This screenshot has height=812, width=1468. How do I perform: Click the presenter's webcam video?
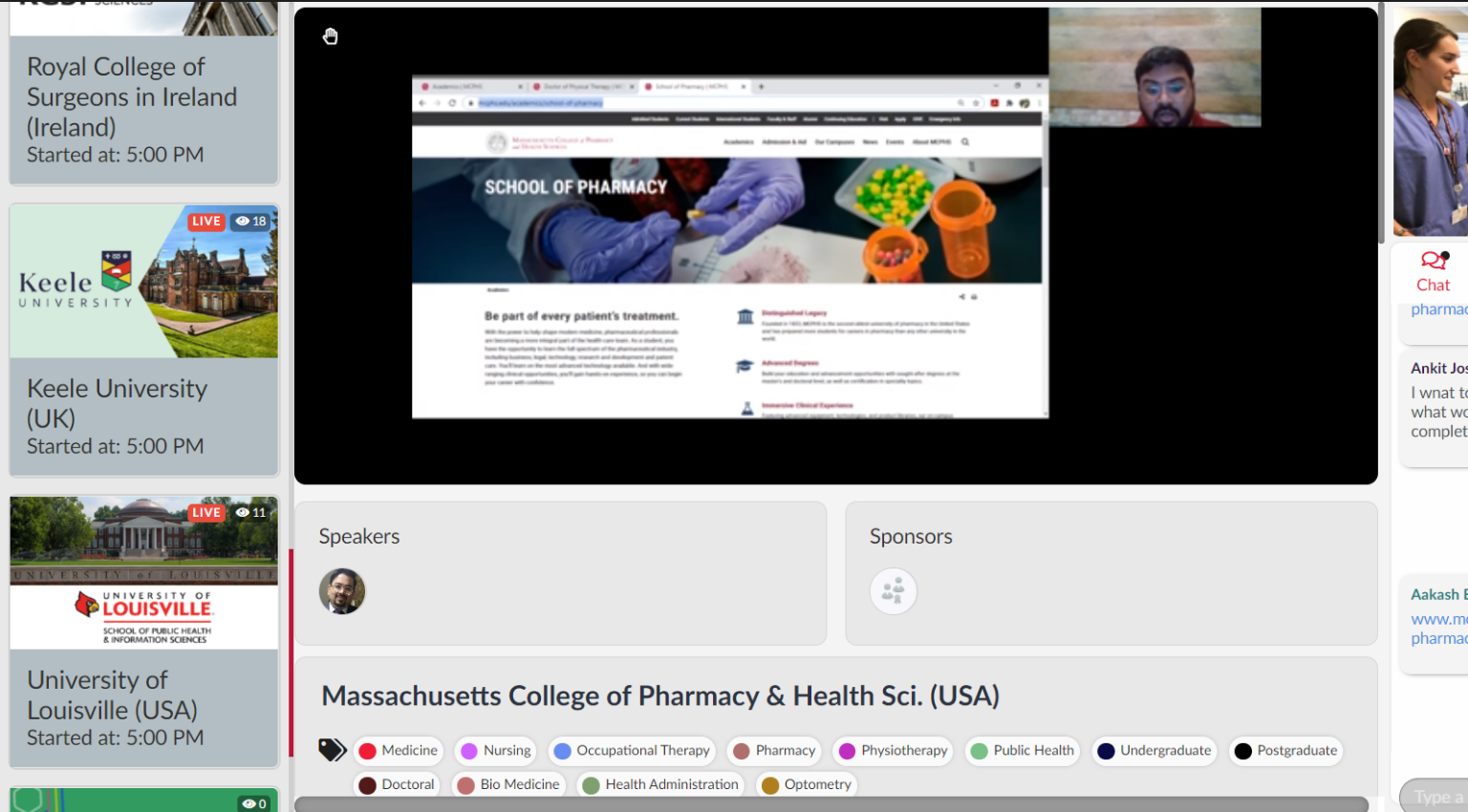coord(1155,67)
